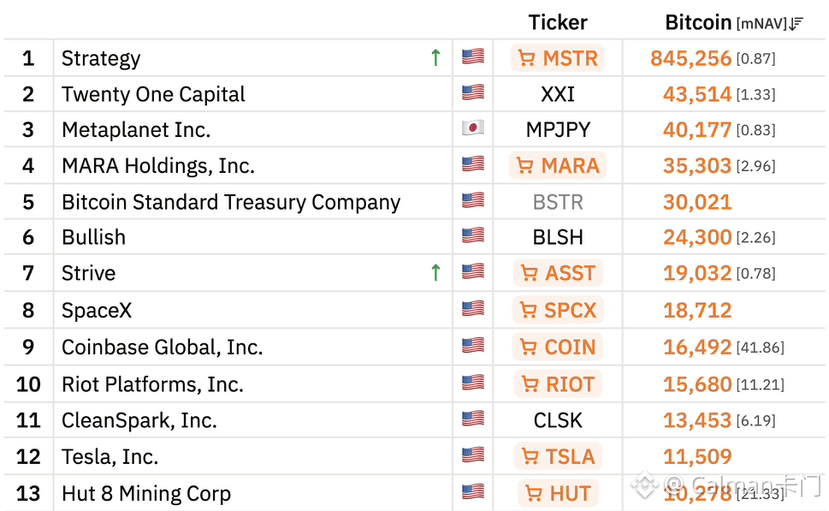829x511 pixels.
Task: Click the green up arrow next to Strategy
Action: pyautogui.click(x=436, y=57)
